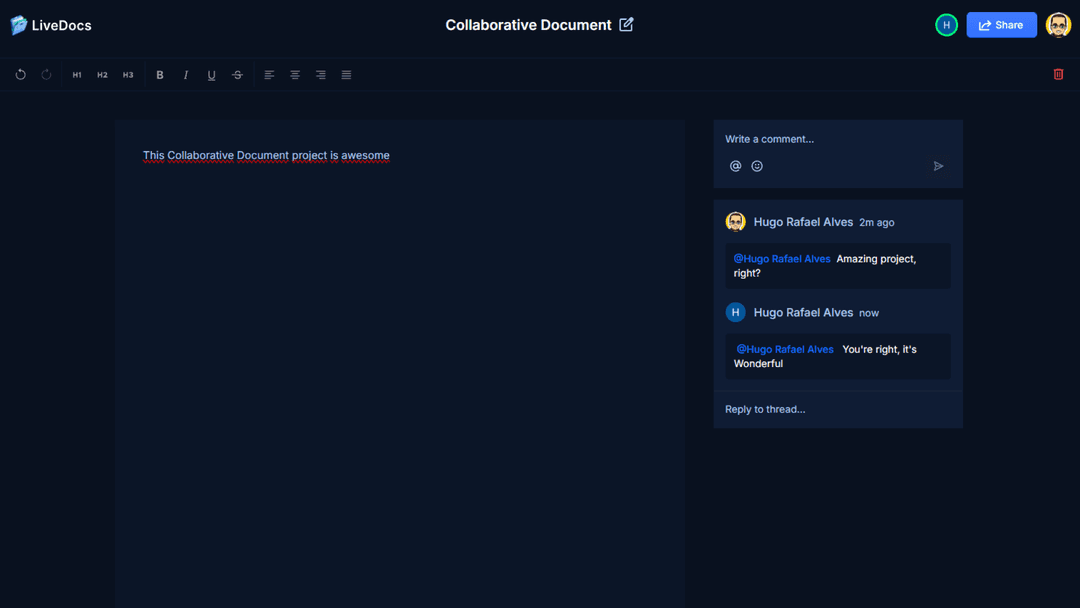Edit the document title with pencil icon

pyautogui.click(x=626, y=24)
